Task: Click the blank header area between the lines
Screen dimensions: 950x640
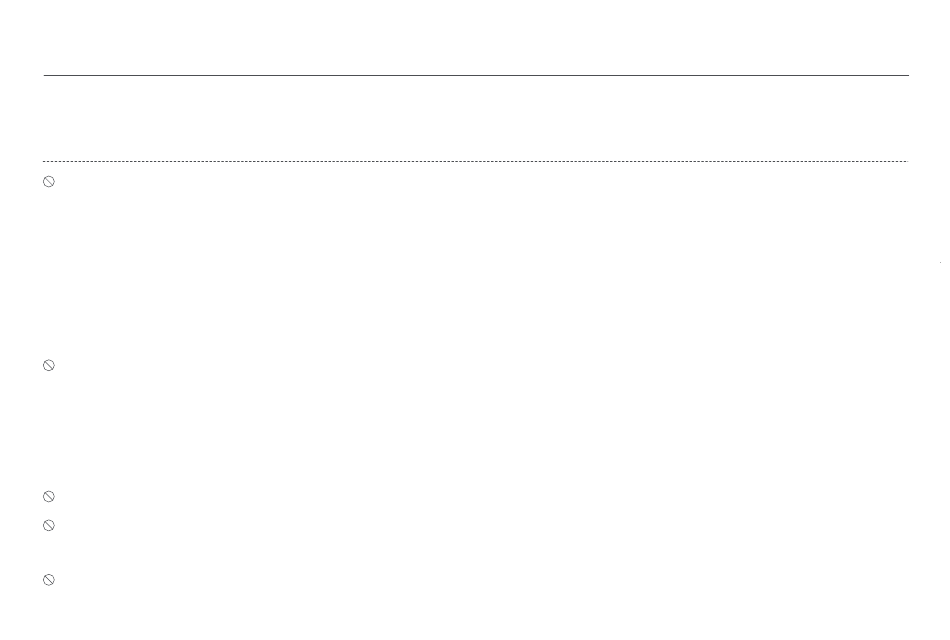Action: [x=476, y=119]
